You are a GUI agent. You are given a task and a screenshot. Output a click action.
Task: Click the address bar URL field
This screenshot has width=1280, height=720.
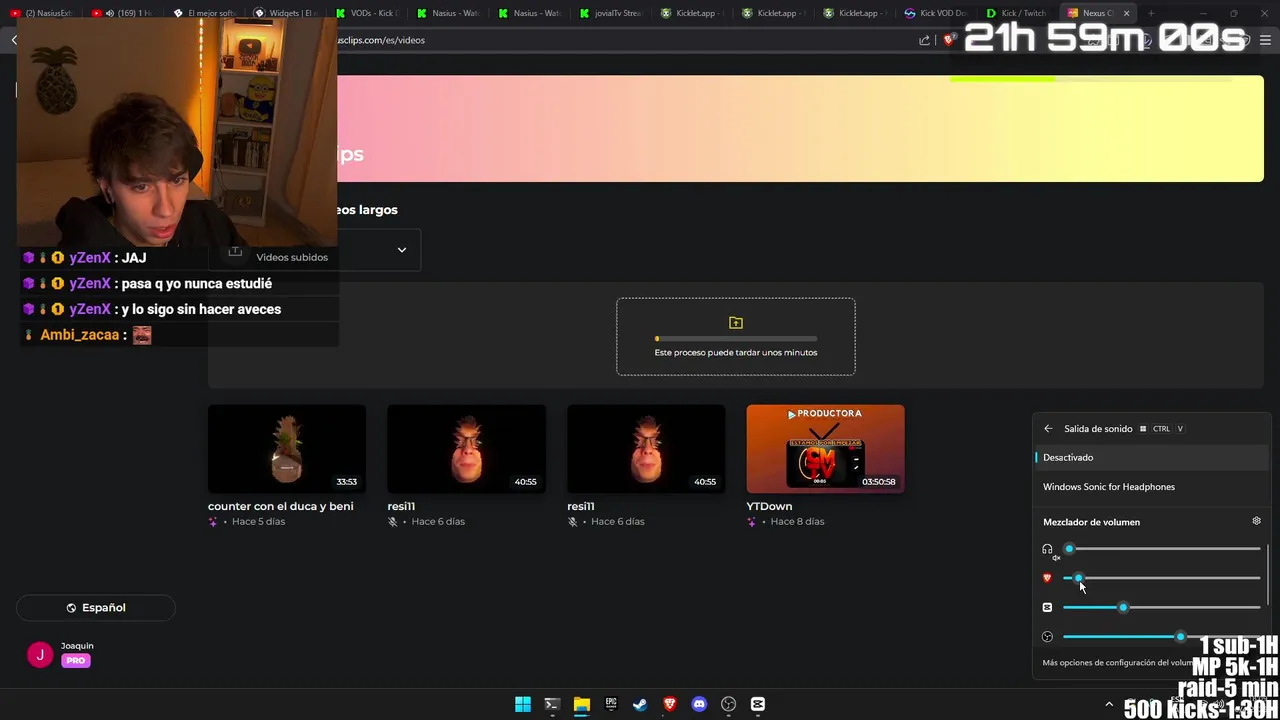(620, 40)
